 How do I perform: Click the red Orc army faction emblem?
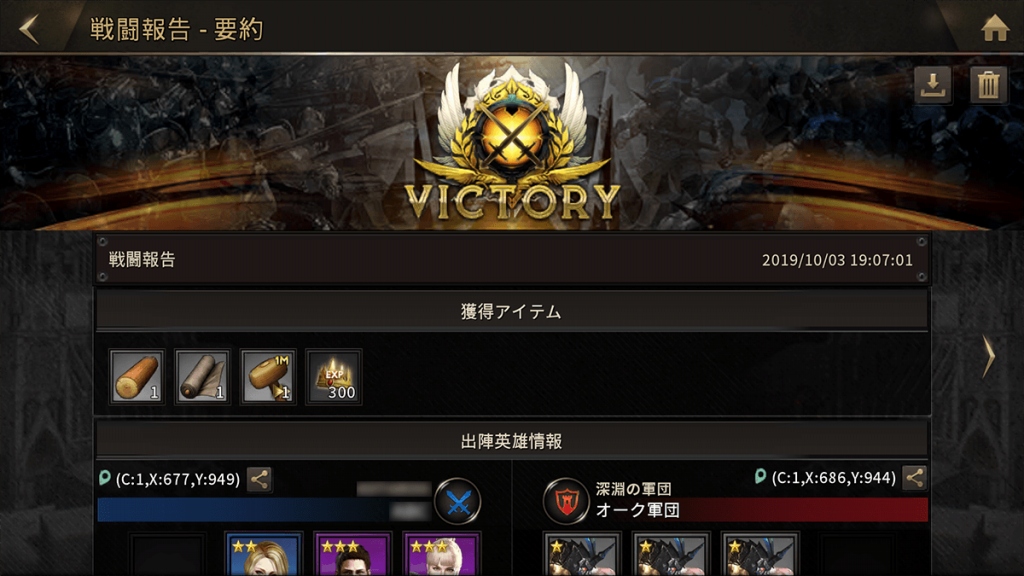566,502
